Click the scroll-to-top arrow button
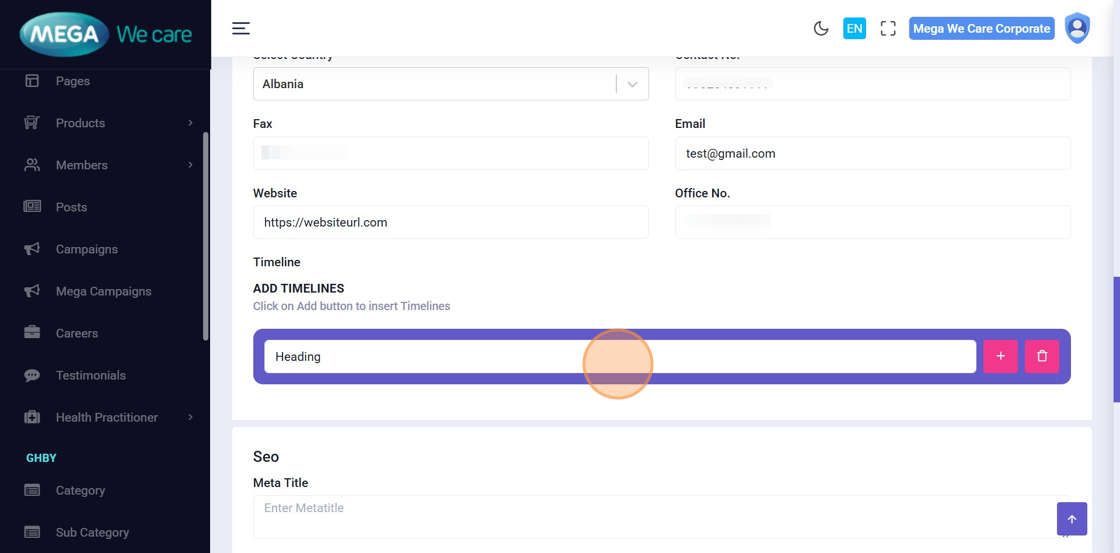Screen dimensions: 1120x553 1071,519
